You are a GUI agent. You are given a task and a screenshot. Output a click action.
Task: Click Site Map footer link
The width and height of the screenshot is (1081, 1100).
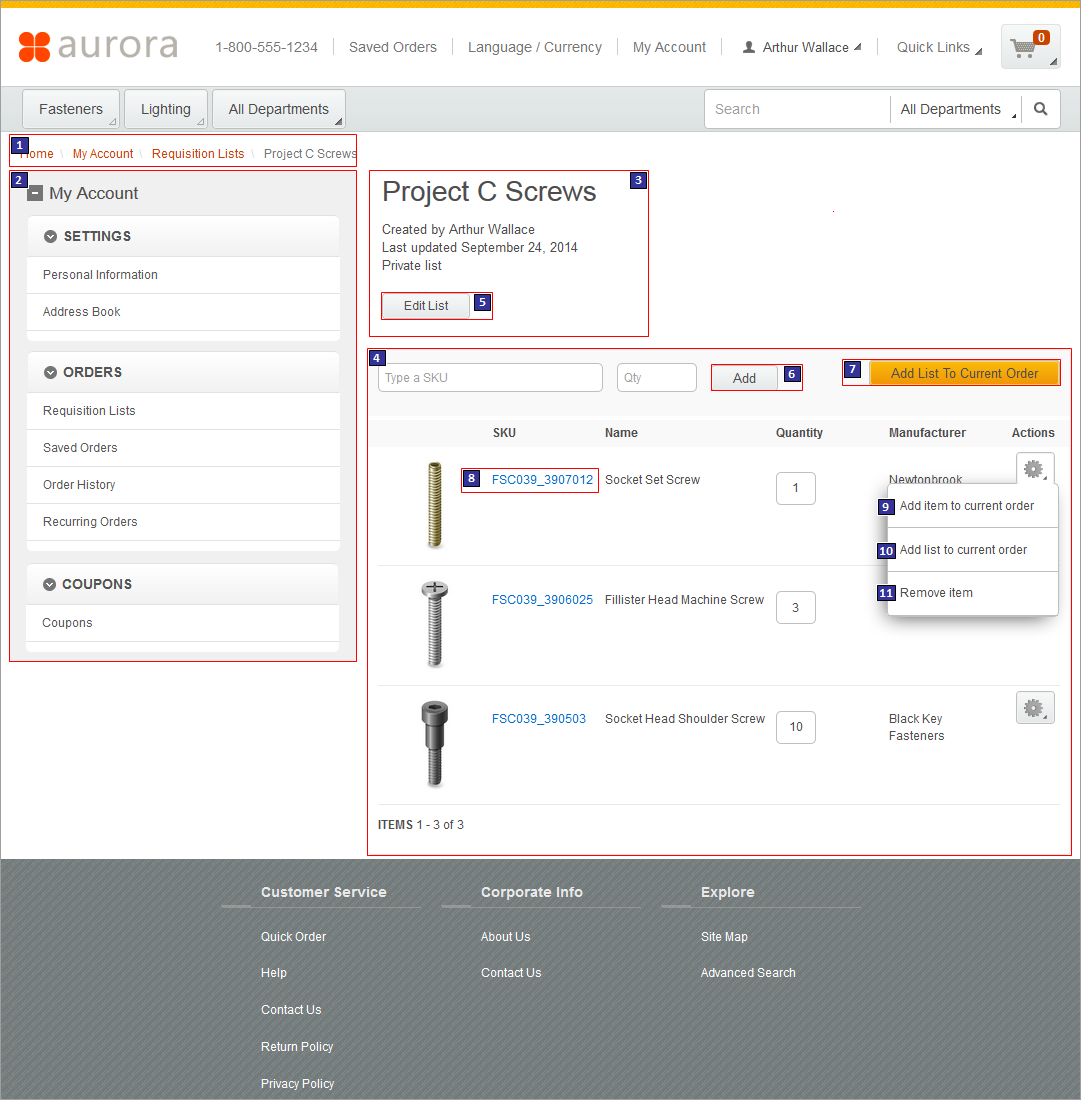(x=724, y=937)
